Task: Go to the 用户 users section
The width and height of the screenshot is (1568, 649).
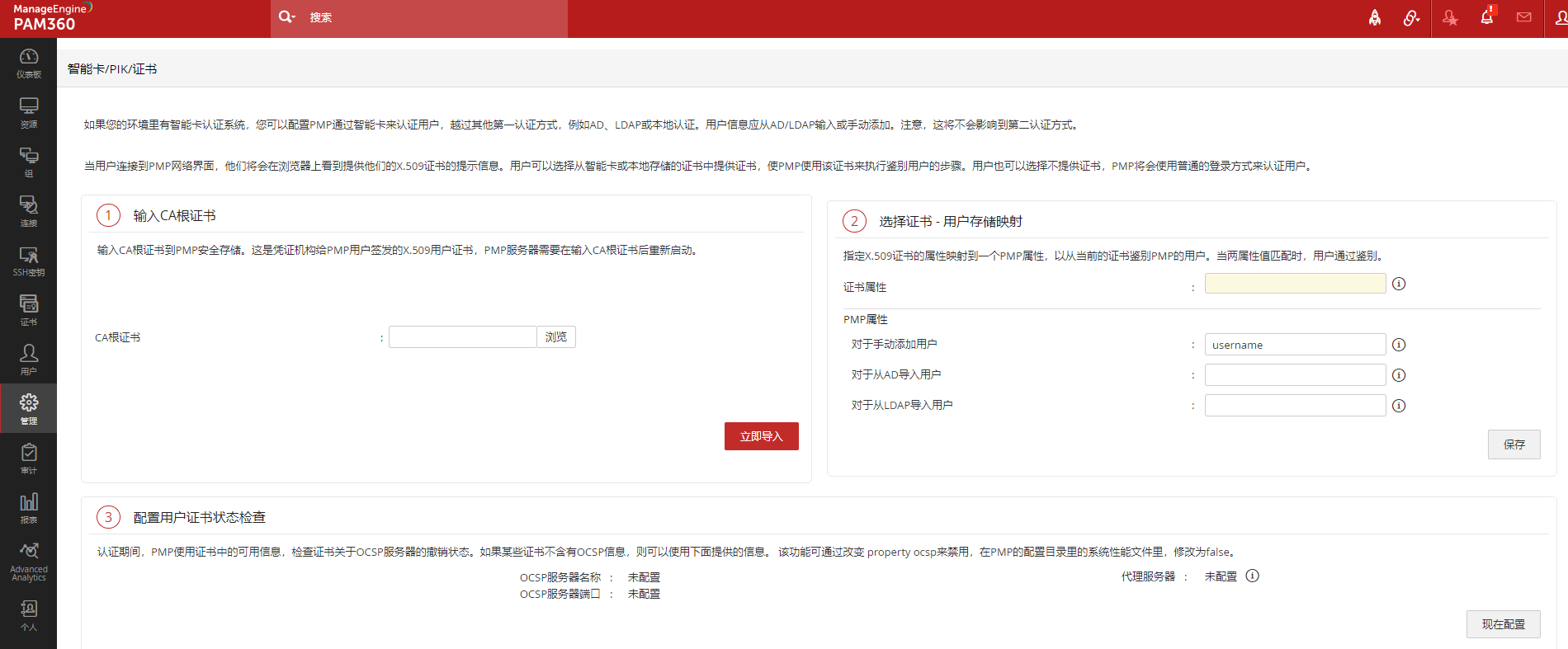Action: point(28,360)
